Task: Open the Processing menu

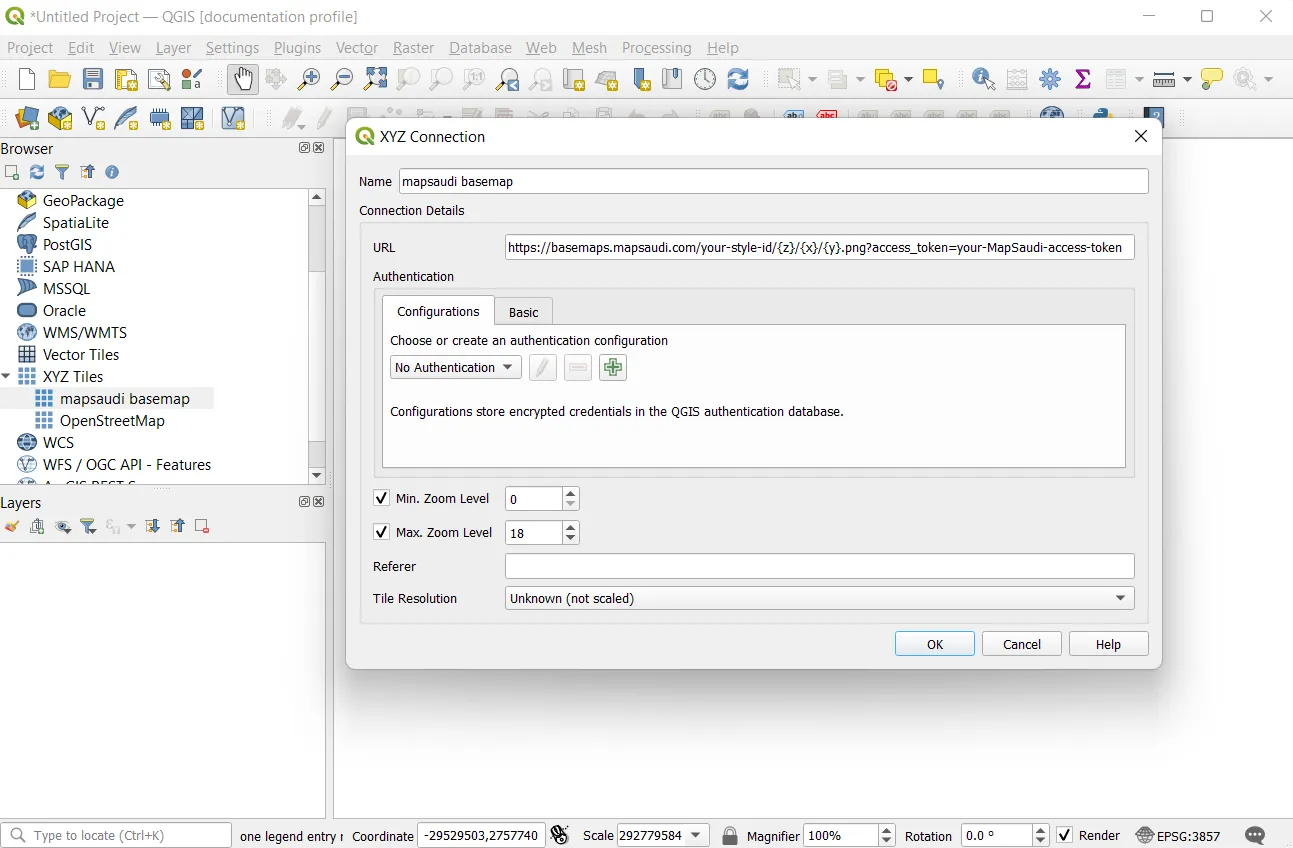Action: coord(656,48)
